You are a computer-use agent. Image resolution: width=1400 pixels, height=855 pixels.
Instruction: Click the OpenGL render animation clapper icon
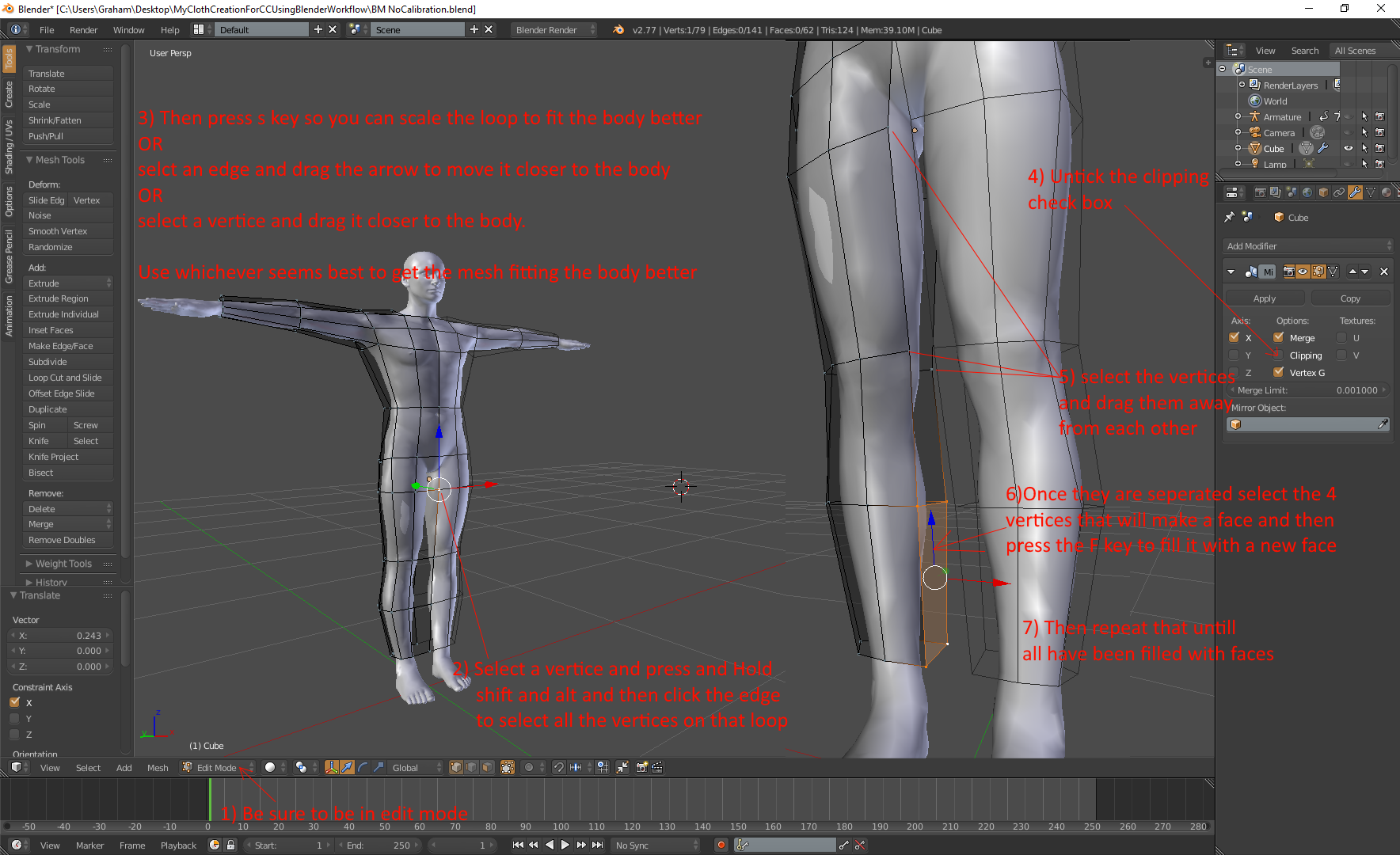click(657, 767)
